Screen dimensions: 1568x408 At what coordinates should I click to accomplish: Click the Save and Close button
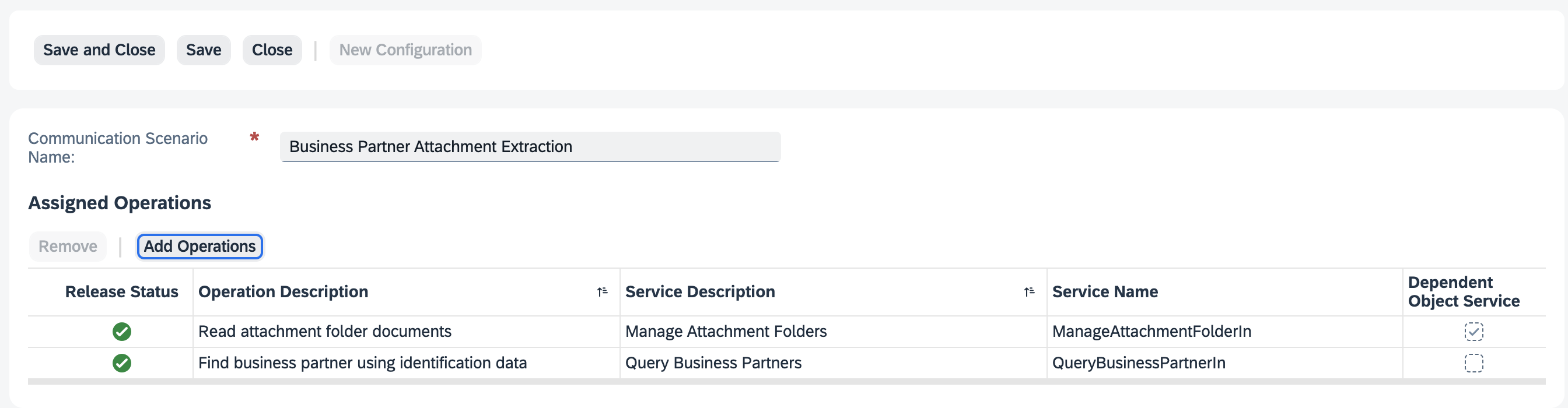click(x=99, y=50)
